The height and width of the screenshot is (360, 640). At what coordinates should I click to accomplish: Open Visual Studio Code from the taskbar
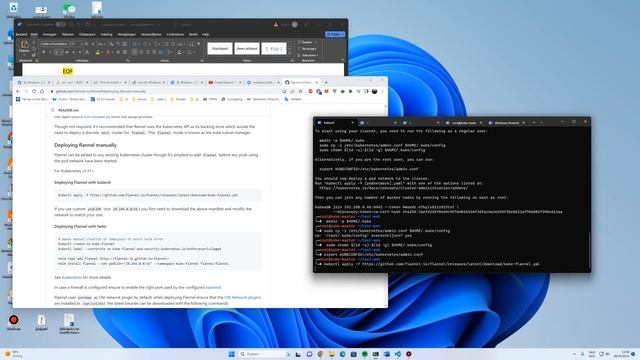pos(398,354)
